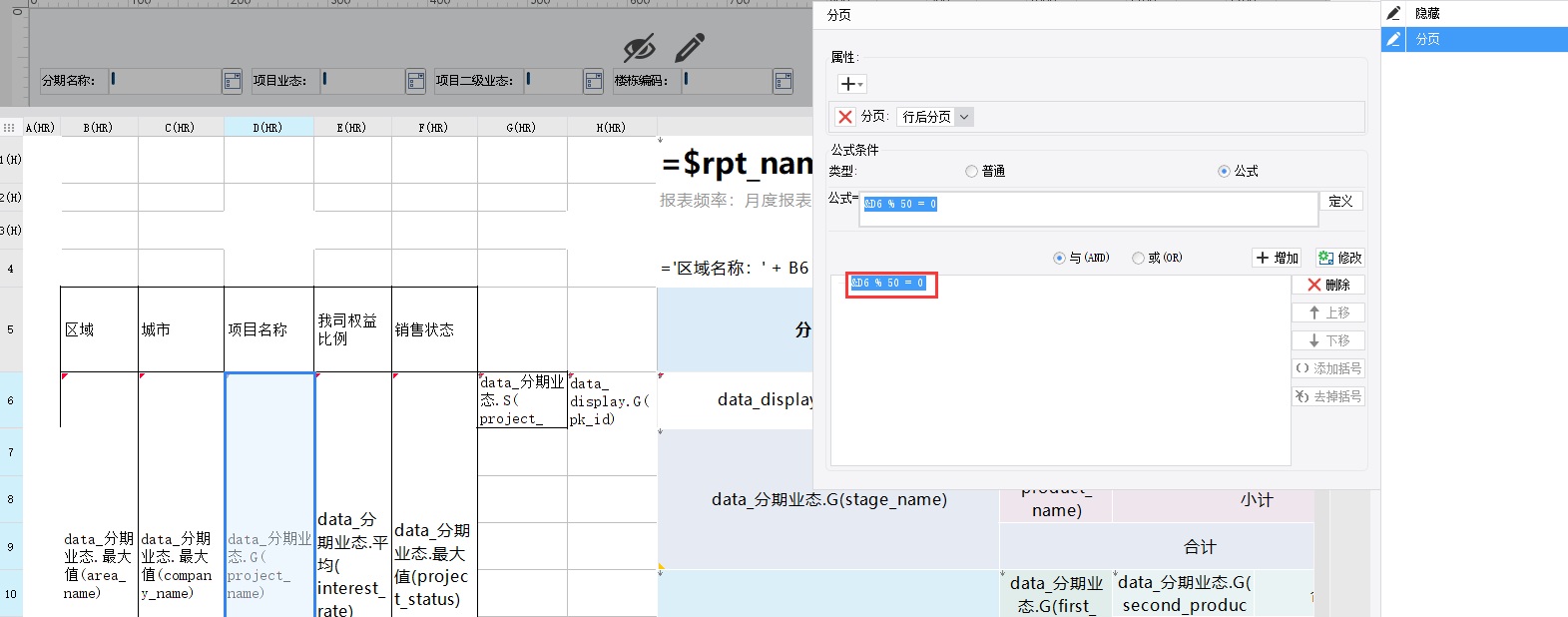Click the 城市 header cell
1568x617 pixels.
point(181,329)
